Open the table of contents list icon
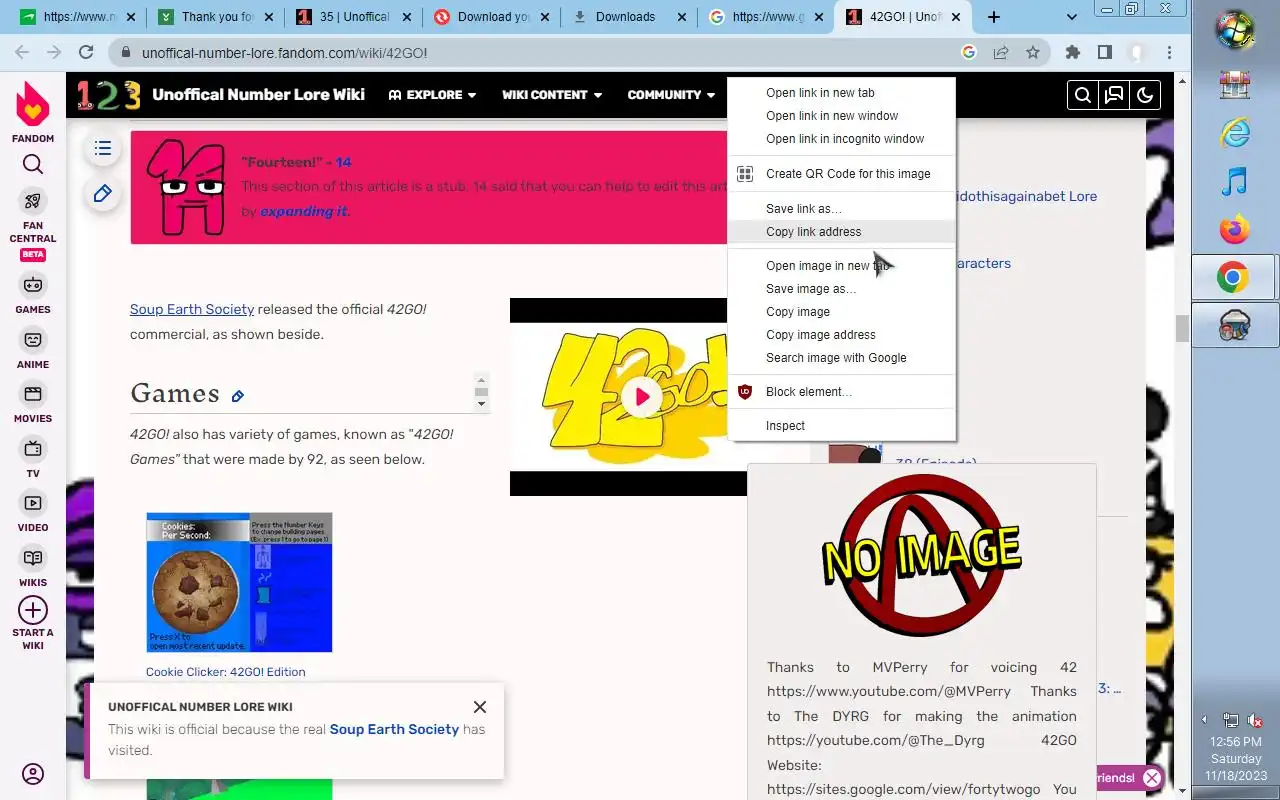Viewport: 1280px width, 800px height. pyautogui.click(x=102, y=149)
